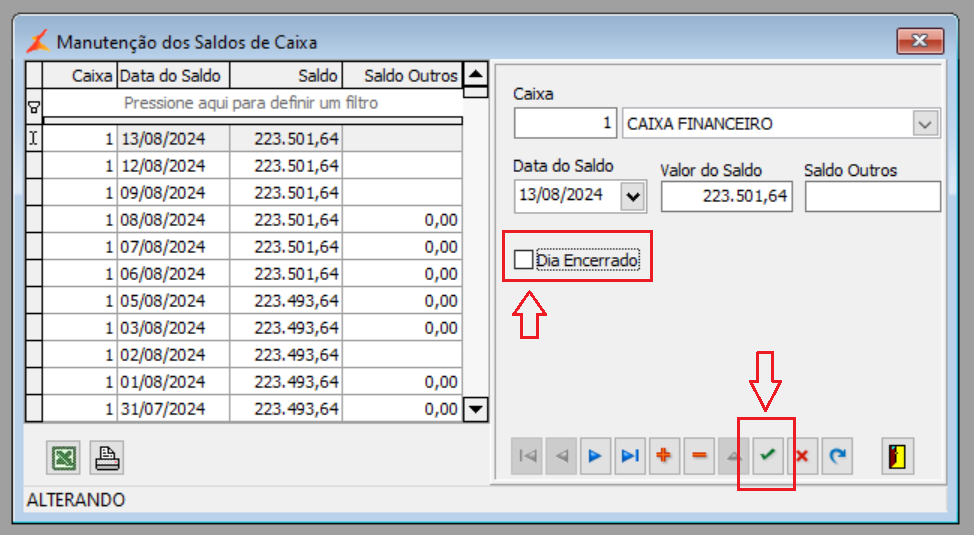Select the row dated 05/08/2024
The width and height of the screenshot is (974, 535).
pos(252,301)
